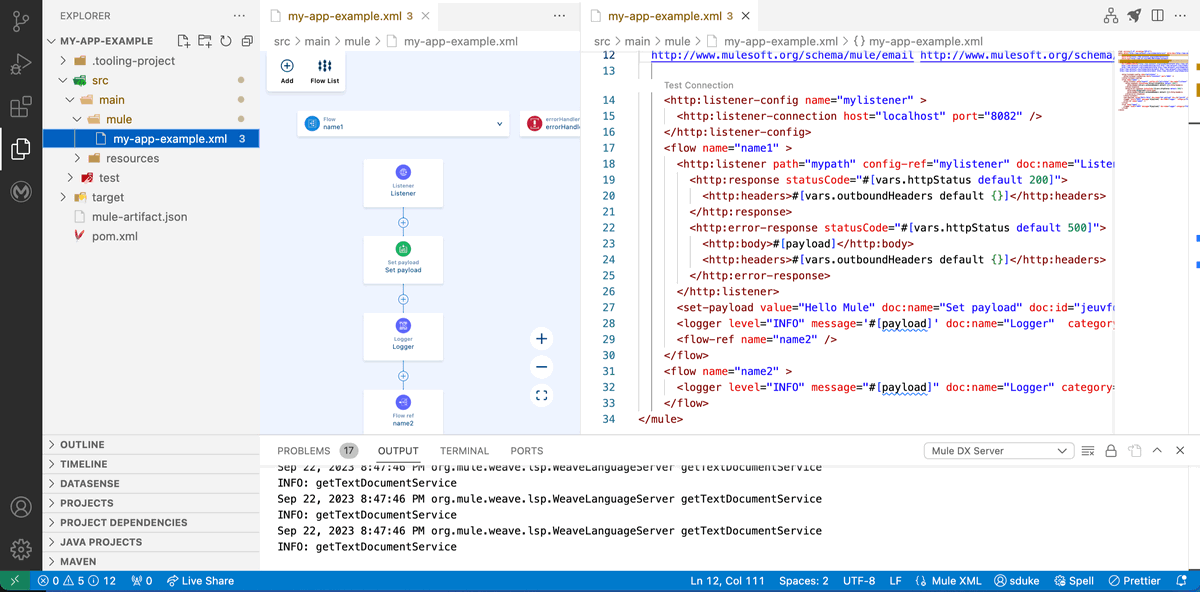The image size is (1200, 592).
Task: Click Live Share in status bar
Action: point(200,581)
